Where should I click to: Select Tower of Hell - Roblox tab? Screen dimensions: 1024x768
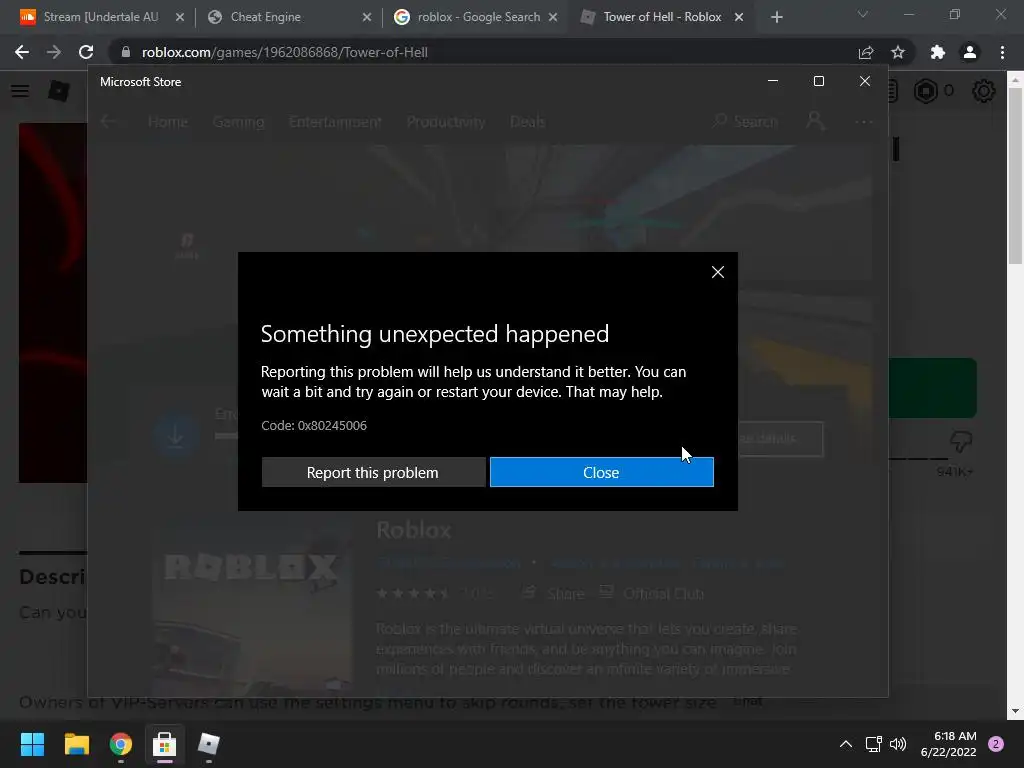click(x=660, y=17)
